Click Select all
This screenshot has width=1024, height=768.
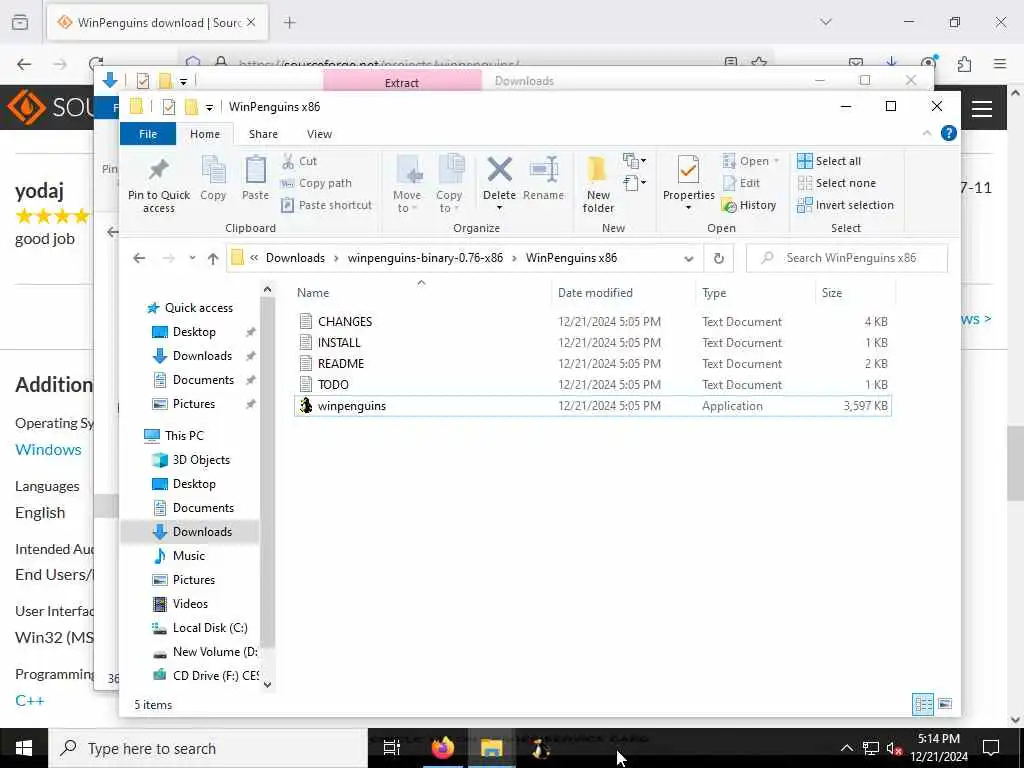click(829, 161)
